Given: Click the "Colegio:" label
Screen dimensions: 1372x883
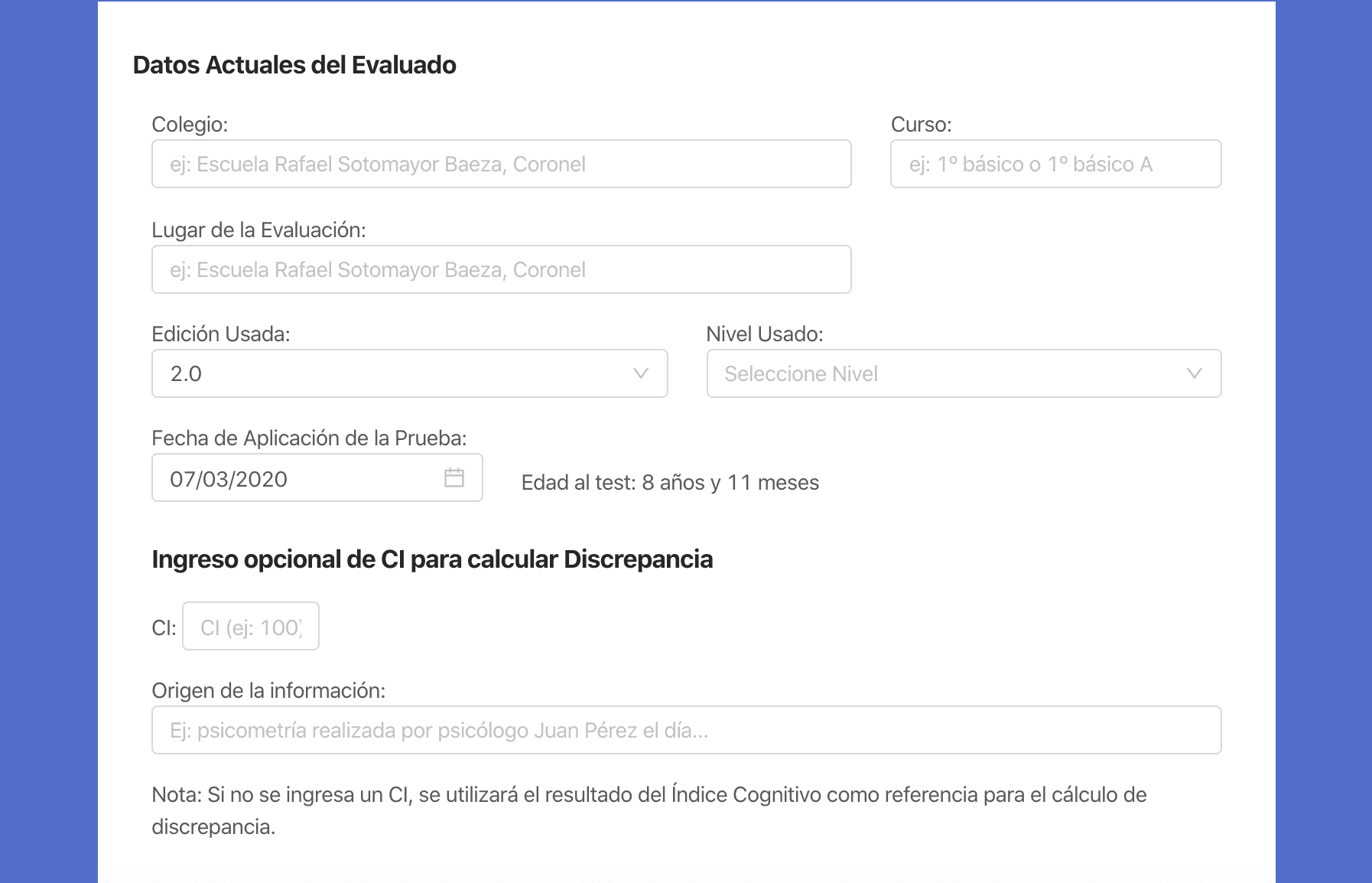Looking at the screenshot, I should 190,125.
